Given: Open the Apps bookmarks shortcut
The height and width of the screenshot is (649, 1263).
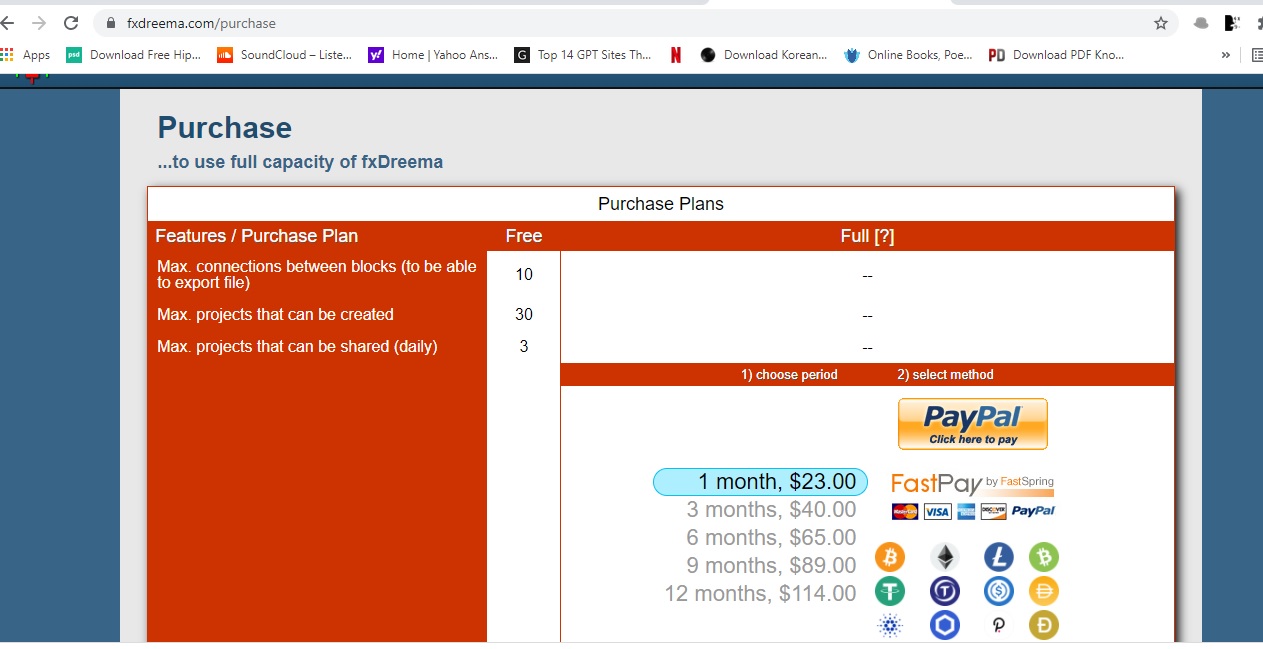Looking at the screenshot, I should point(26,55).
